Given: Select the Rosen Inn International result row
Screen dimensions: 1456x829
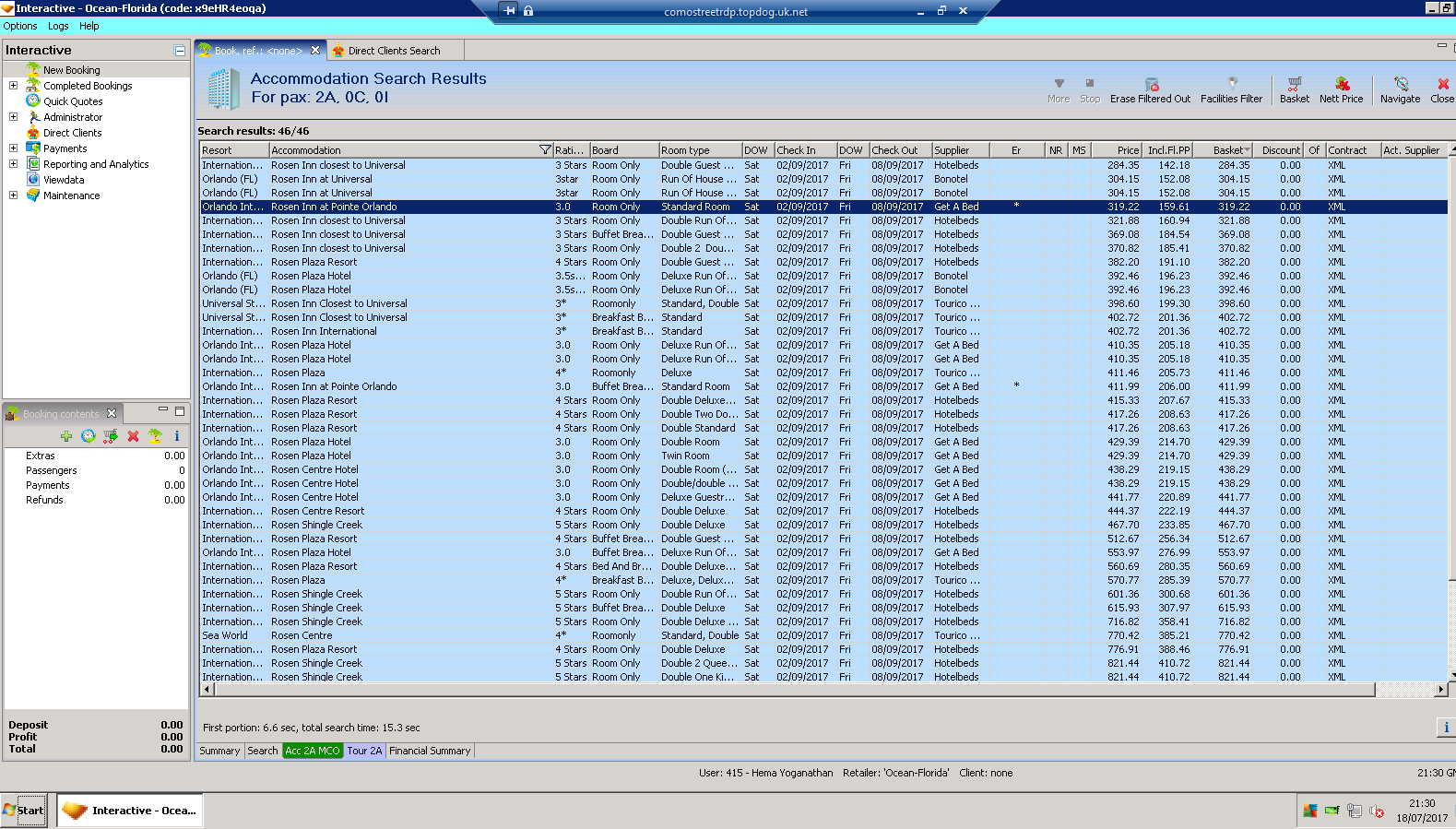Looking at the screenshot, I should 823,331.
